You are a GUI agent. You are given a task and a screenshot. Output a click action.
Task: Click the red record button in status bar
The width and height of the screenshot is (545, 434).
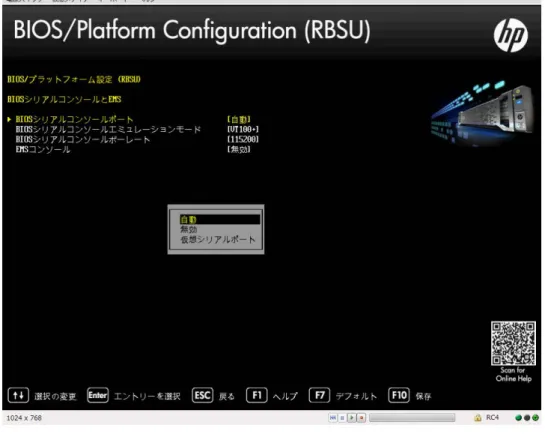click(x=361, y=418)
